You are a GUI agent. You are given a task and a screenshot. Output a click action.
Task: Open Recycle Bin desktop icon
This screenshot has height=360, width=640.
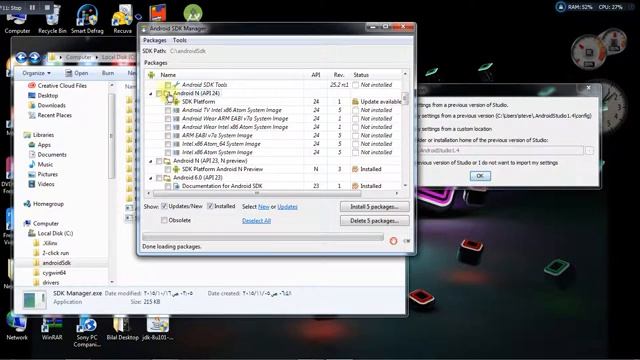[52, 20]
